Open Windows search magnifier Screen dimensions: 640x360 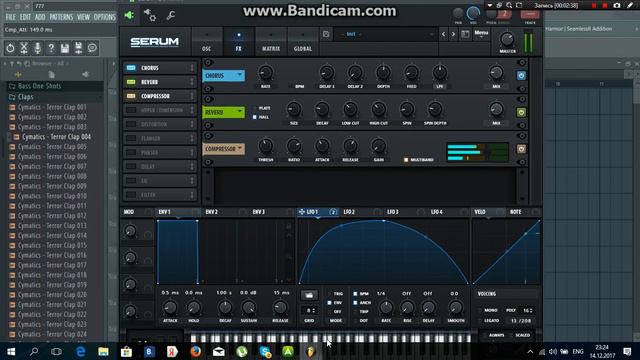click(34, 351)
